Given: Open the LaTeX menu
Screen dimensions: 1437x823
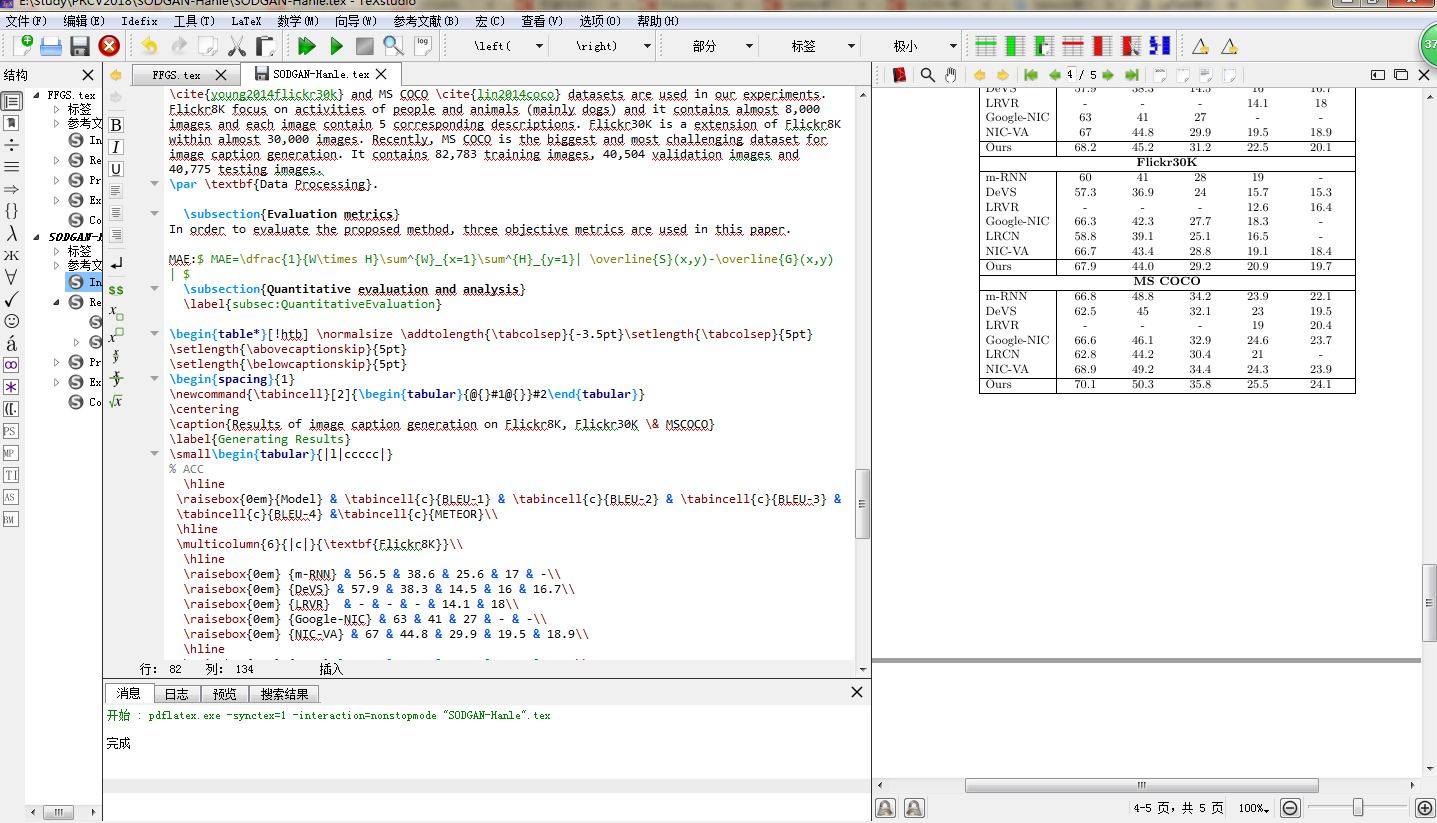Looking at the screenshot, I should click(246, 20).
